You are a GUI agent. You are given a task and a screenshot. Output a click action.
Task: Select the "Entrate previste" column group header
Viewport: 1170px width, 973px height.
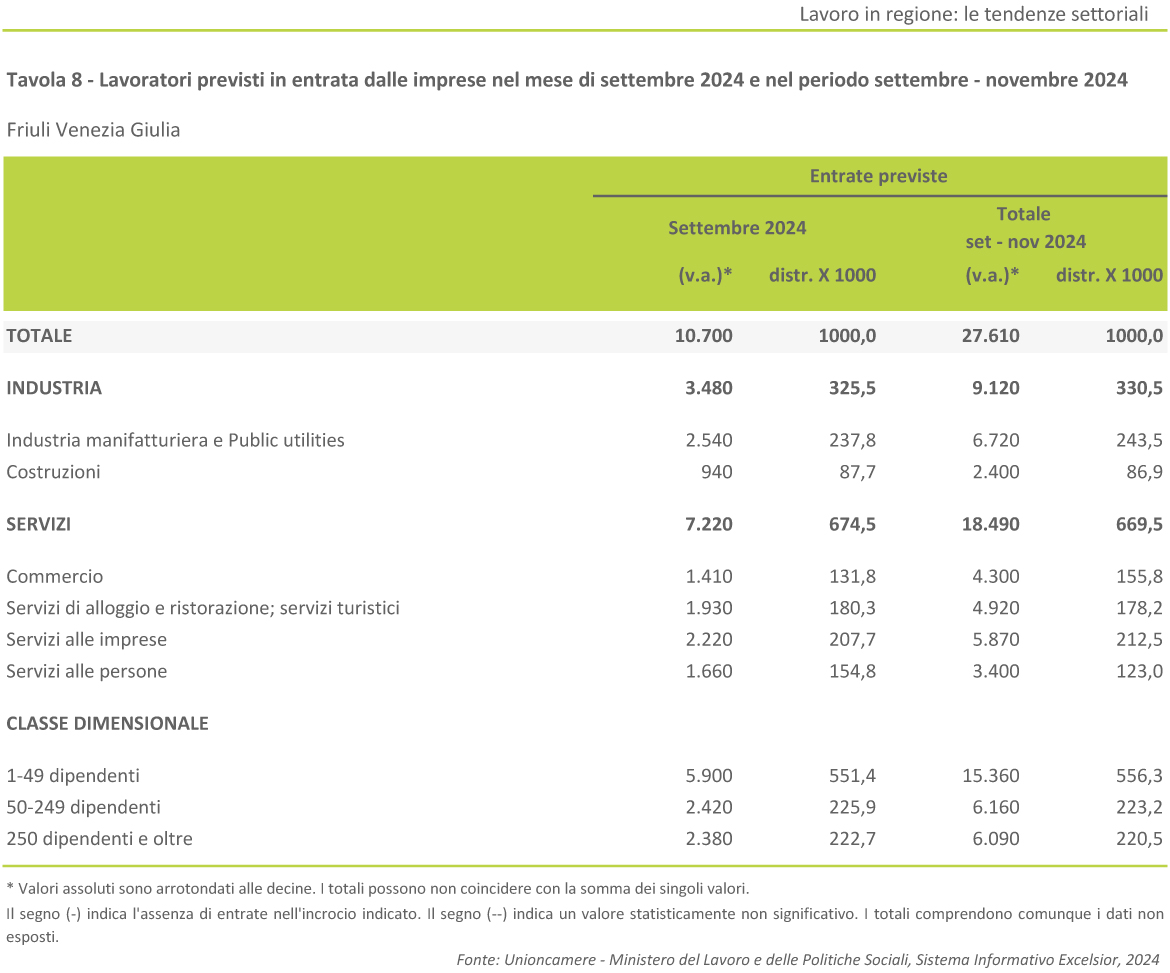click(878, 176)
